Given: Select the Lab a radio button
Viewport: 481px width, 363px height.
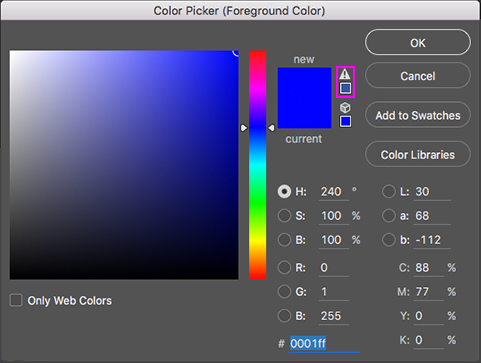Looking at the screenshot, I should (x=389, y=216).
